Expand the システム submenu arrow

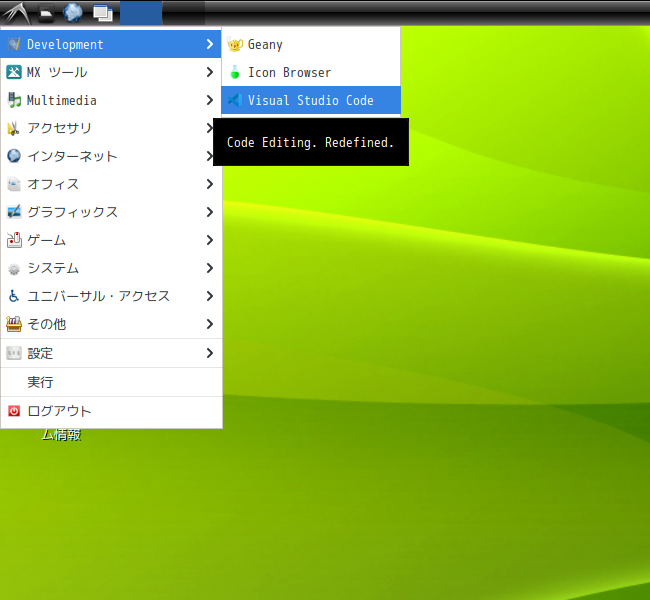tap(210, 268)
